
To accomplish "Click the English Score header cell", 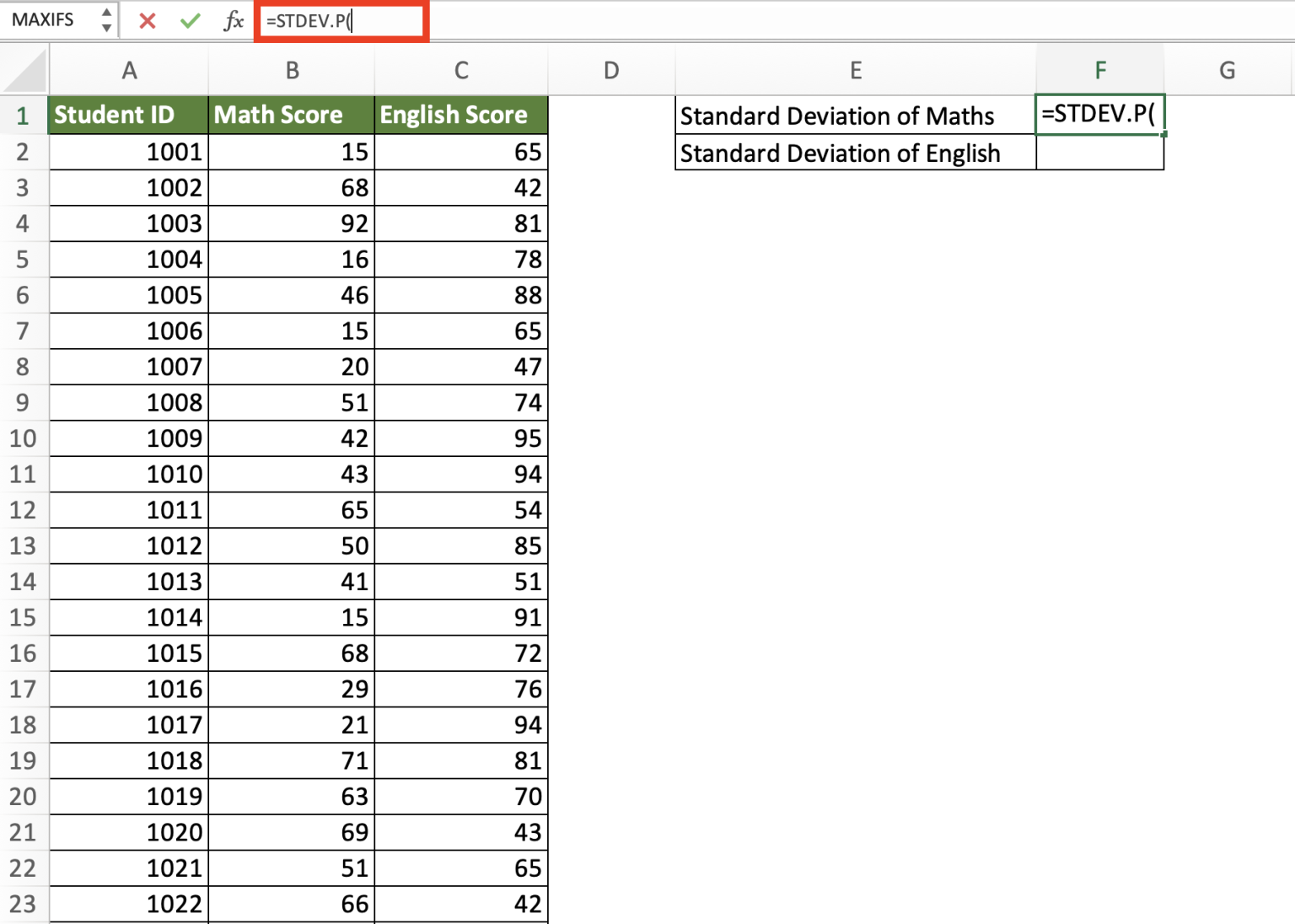I will (461, 115).
